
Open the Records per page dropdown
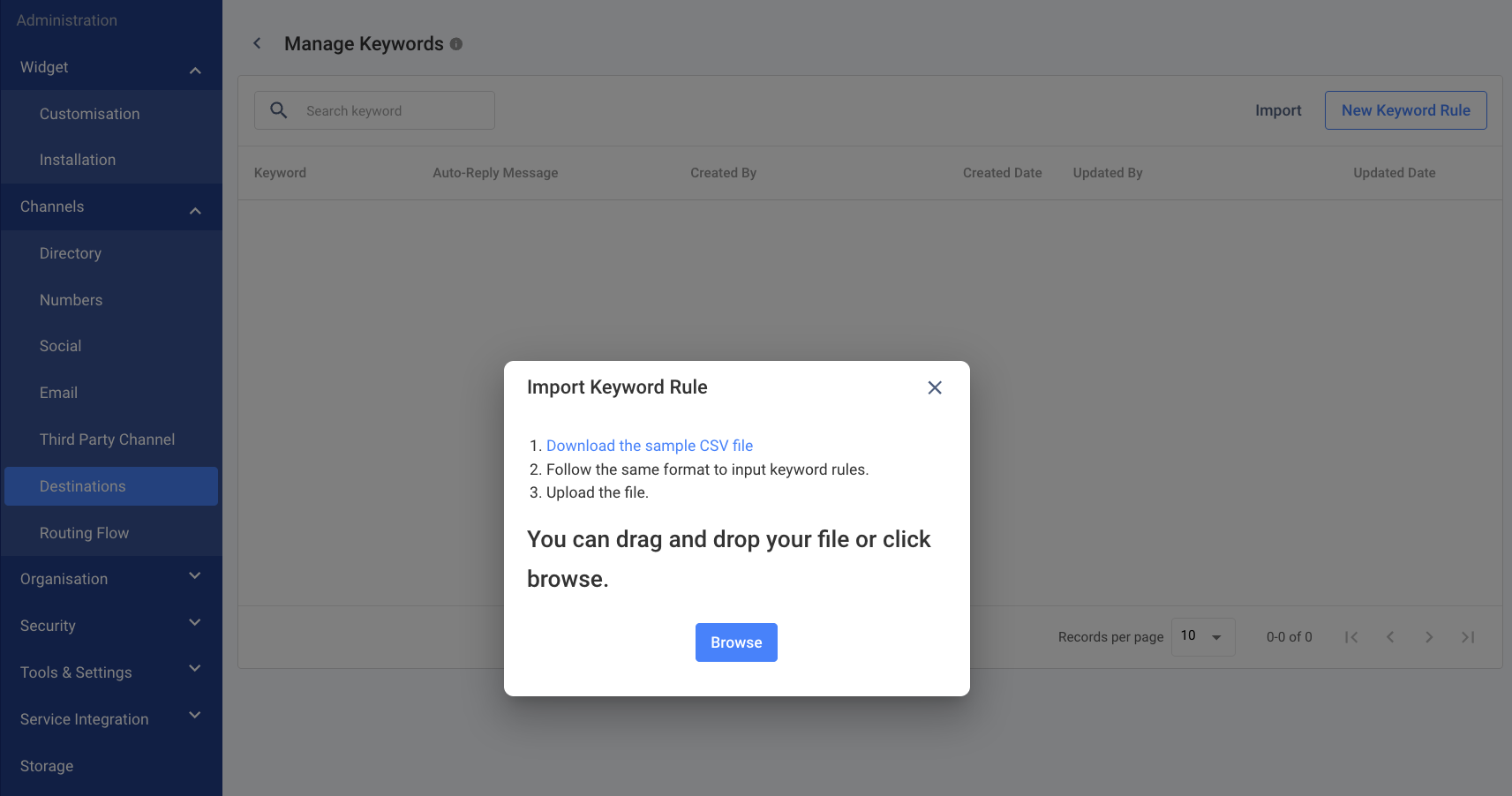(x=1203, y=636)
